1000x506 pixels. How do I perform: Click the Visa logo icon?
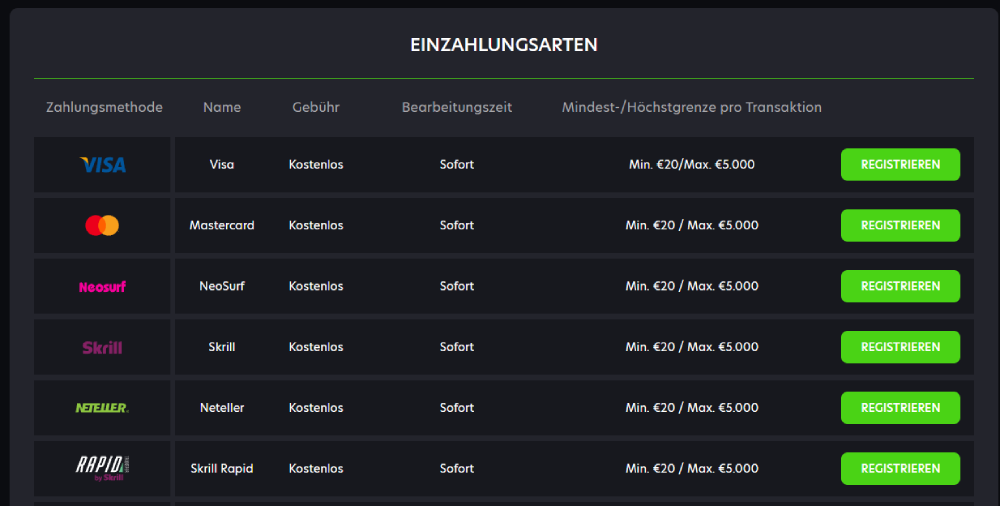(x=103, y=165)
